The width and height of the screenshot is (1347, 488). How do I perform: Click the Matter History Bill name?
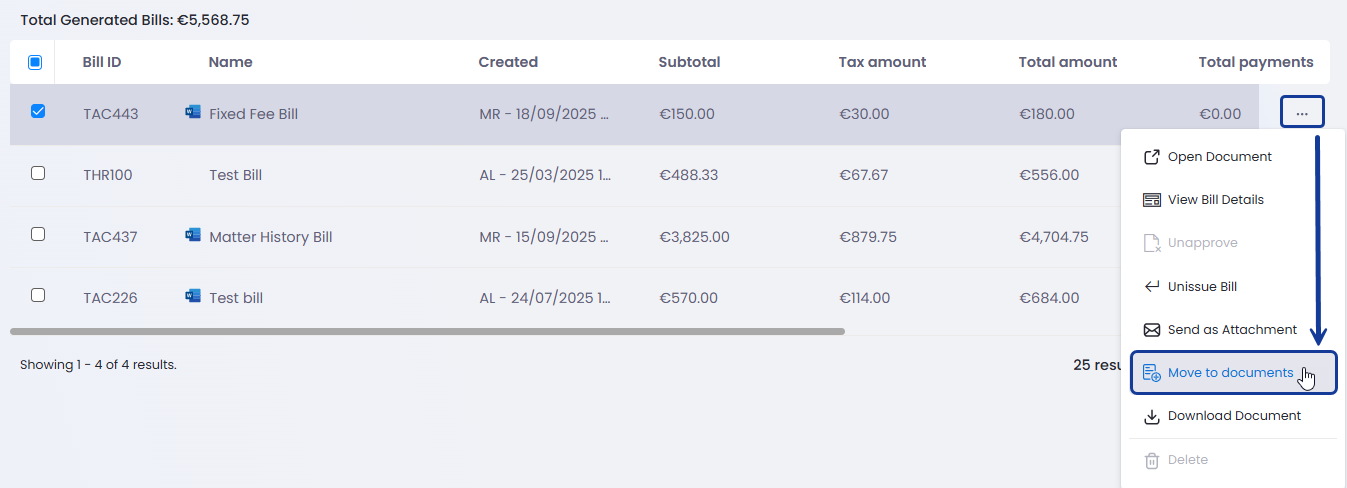tap(270, 237)
